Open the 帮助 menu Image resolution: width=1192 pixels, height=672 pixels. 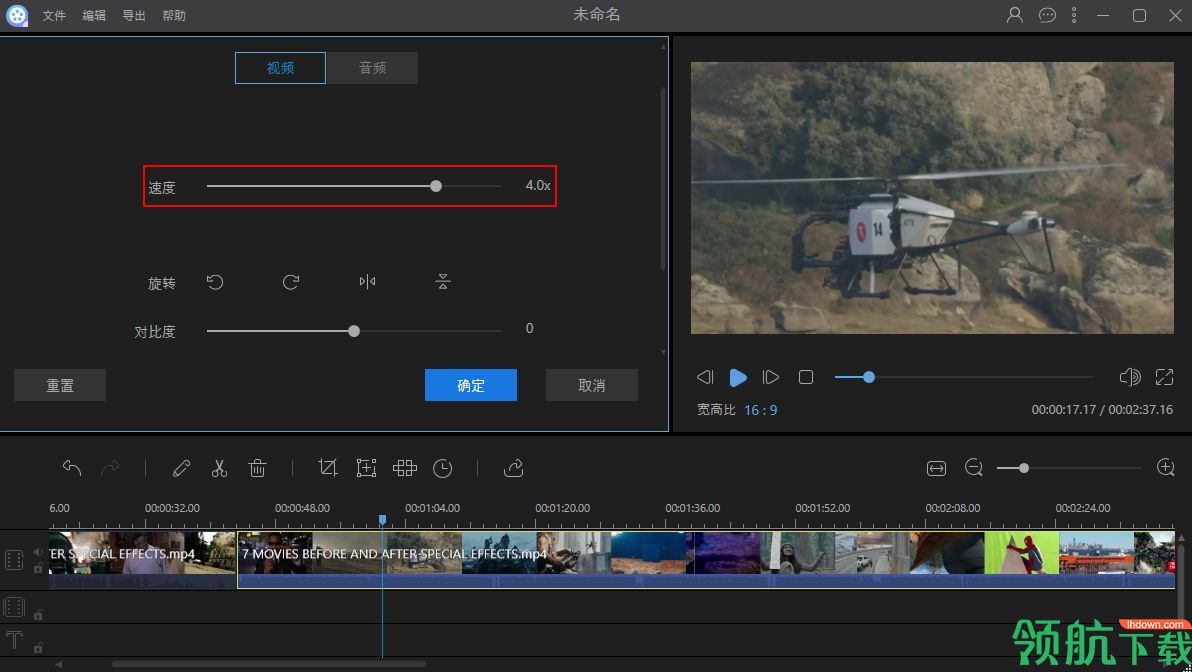[174, 15]
